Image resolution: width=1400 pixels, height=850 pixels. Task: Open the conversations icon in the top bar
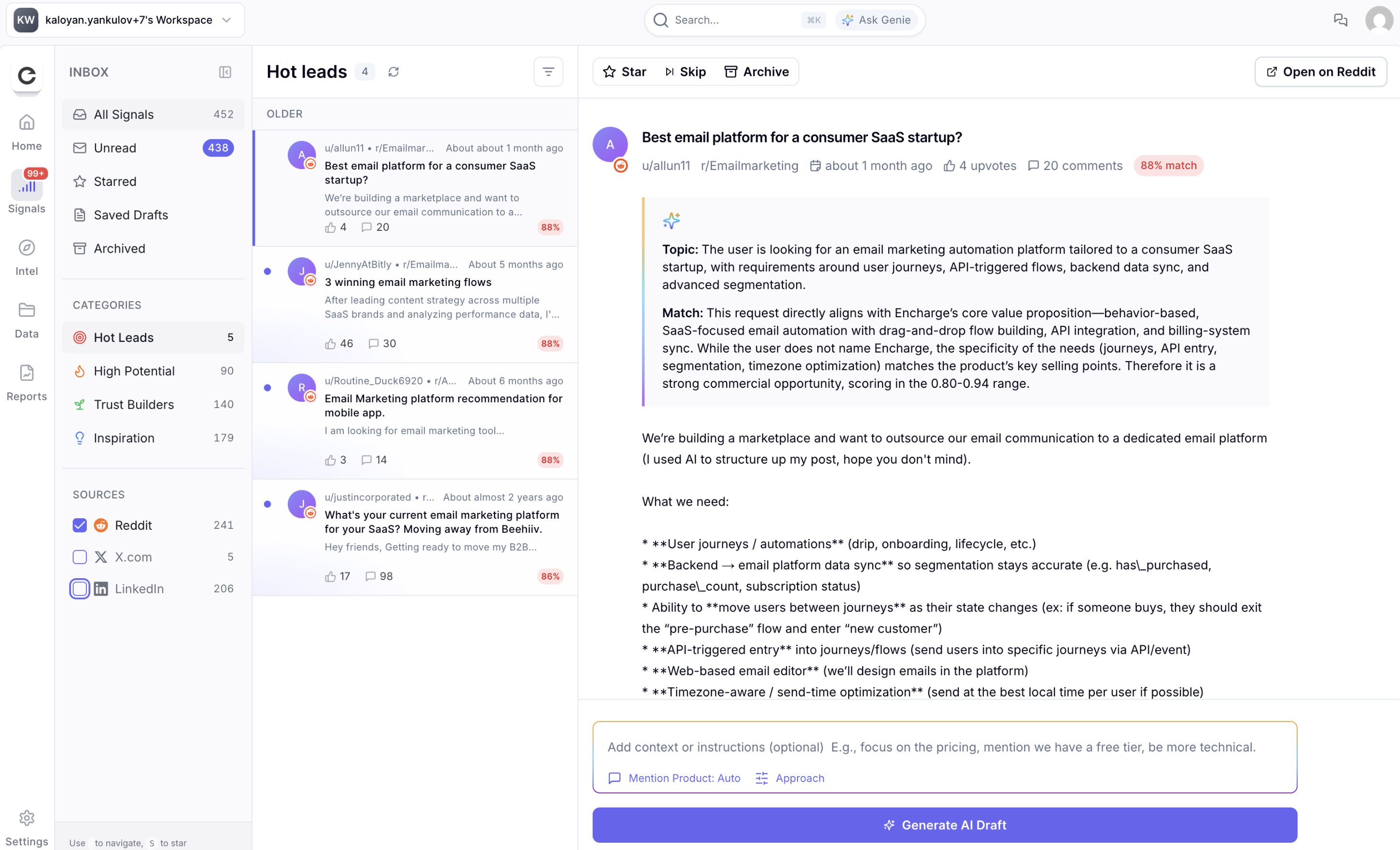1341,20
